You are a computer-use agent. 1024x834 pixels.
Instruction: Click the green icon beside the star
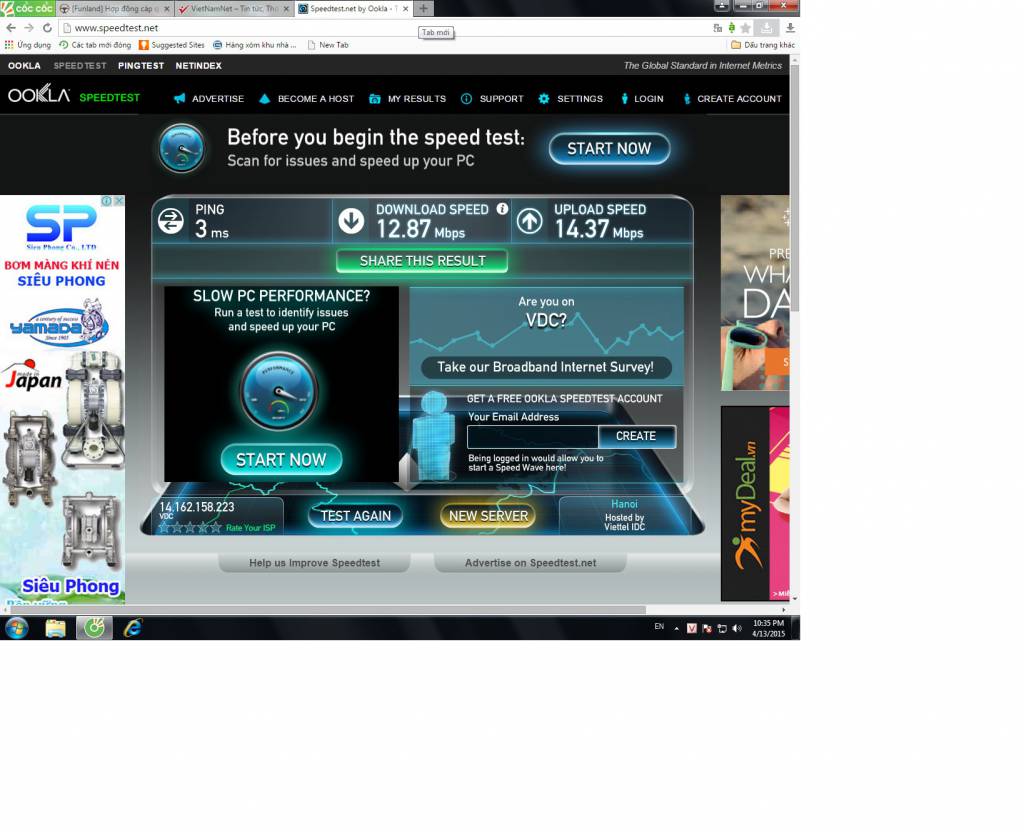click(731, 27)
